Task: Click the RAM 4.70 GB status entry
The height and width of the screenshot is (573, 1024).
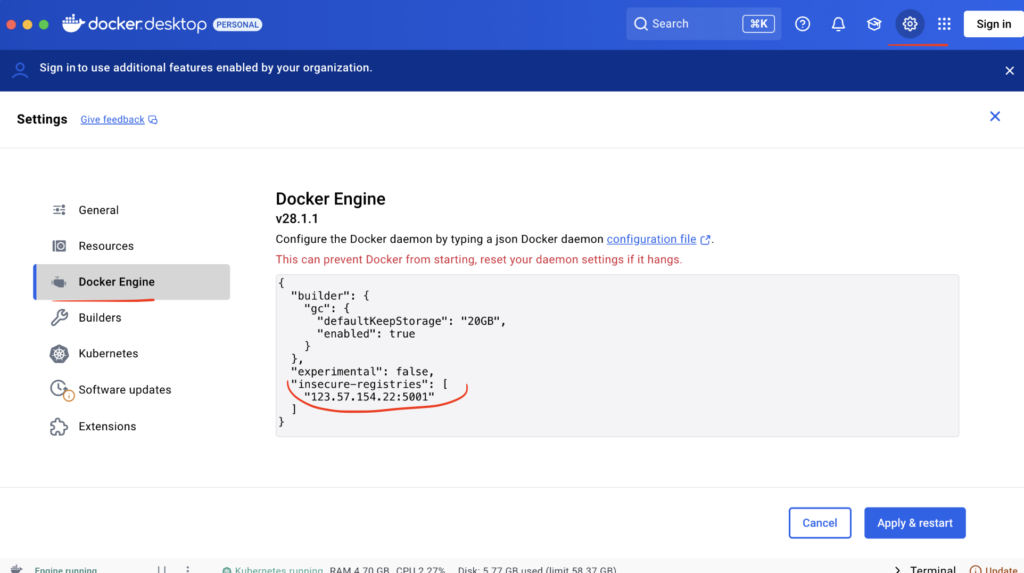Action: coord(359,570)
